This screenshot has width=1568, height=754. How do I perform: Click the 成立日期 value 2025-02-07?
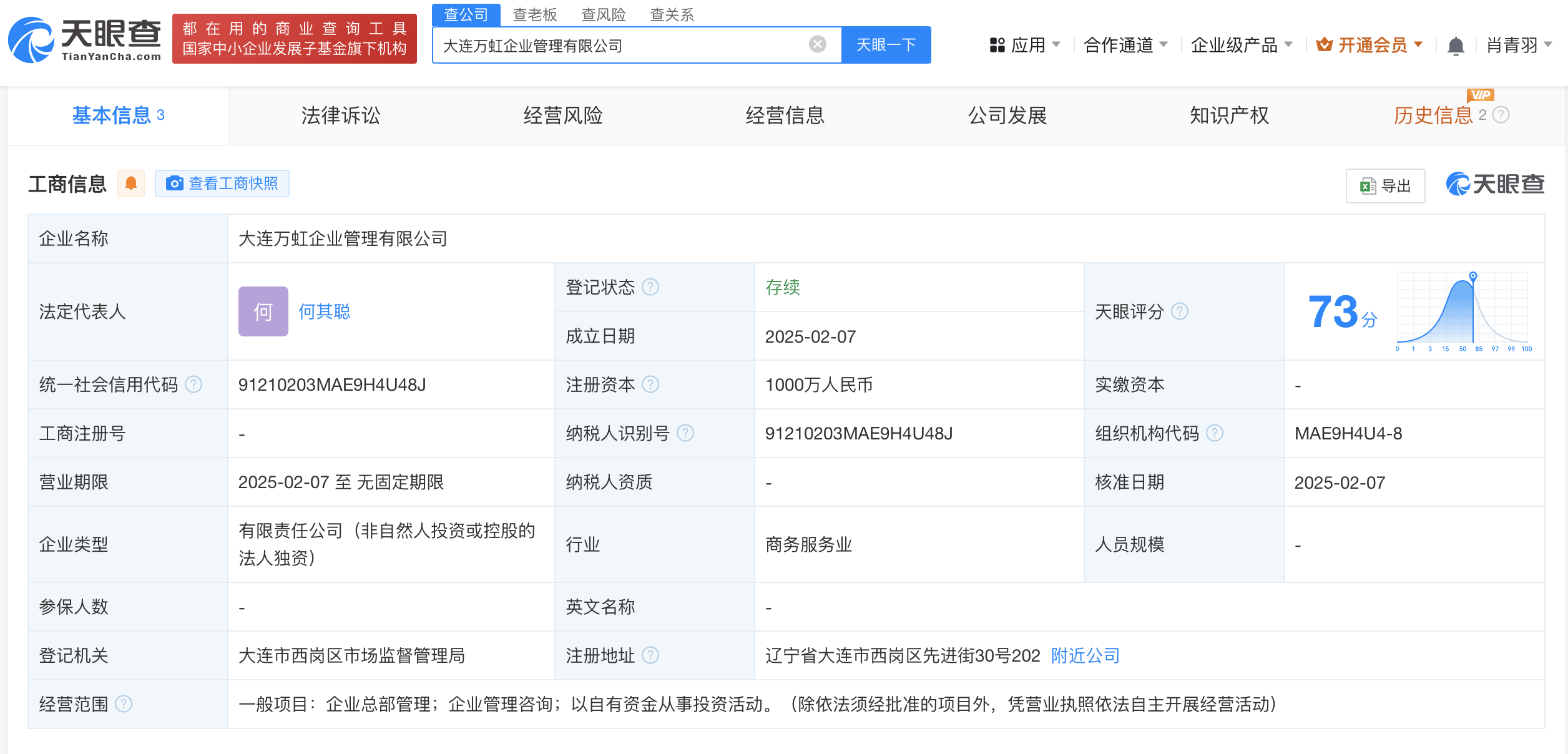810,336
